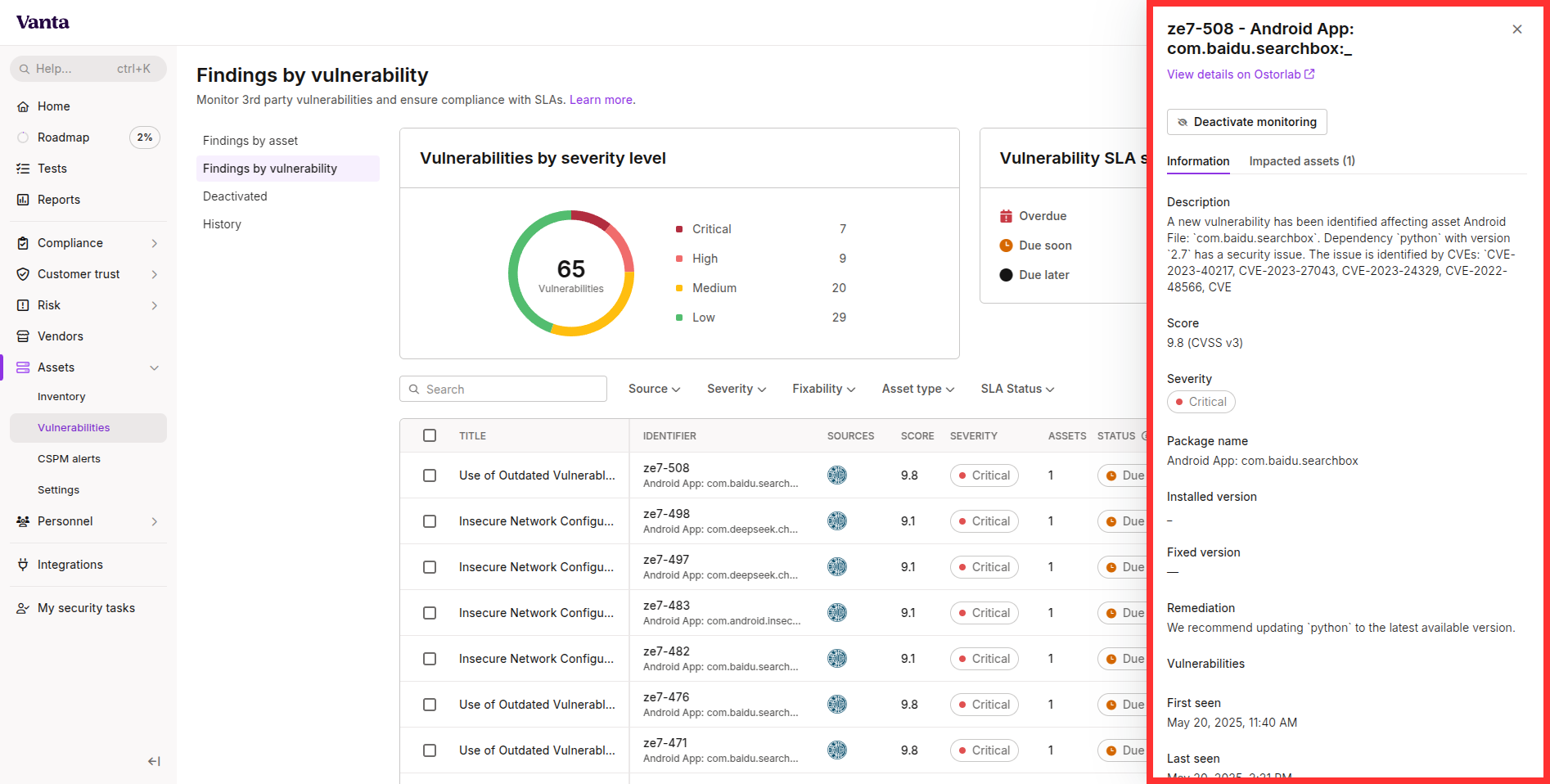Click the Personnel people icon
The height and width of the screenshot is (784, 1550).
click(x=23, y=521)
